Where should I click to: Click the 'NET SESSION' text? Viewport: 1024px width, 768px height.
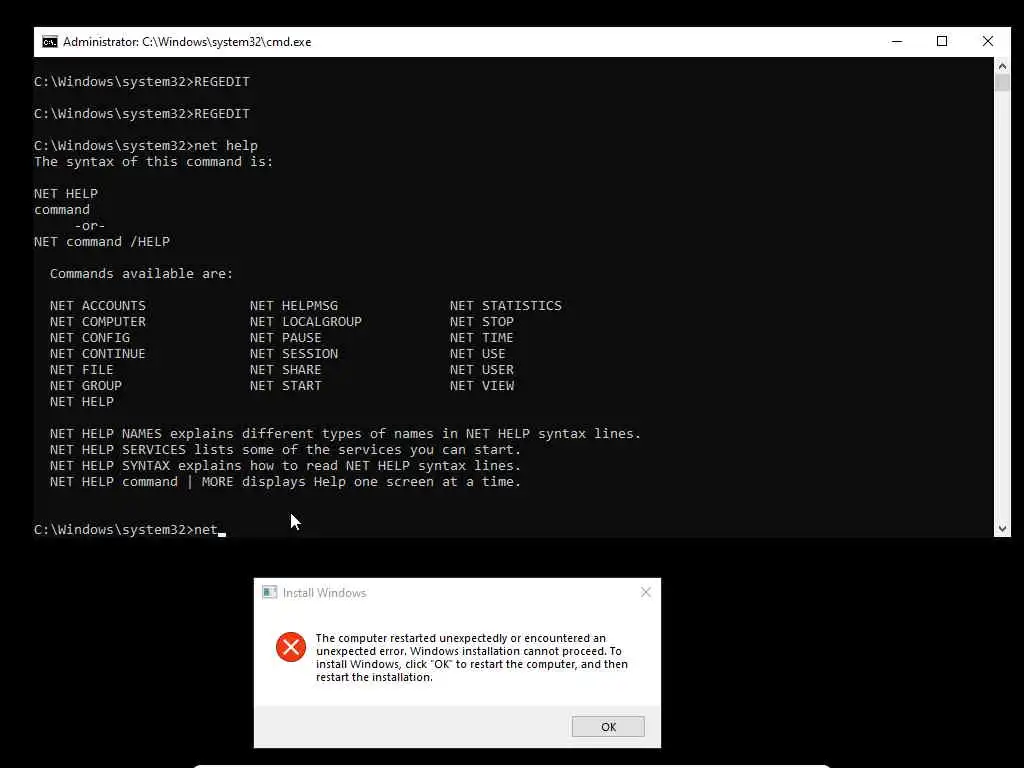point(294,354)
